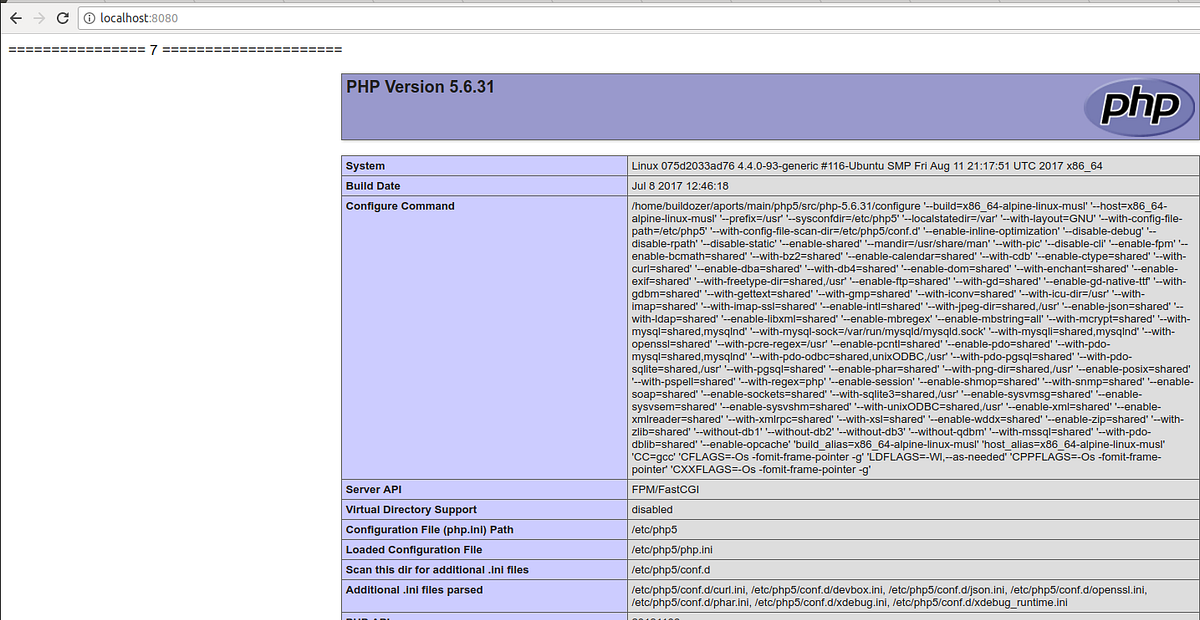
Task: Click the browser back arrow
Action: 14,17
